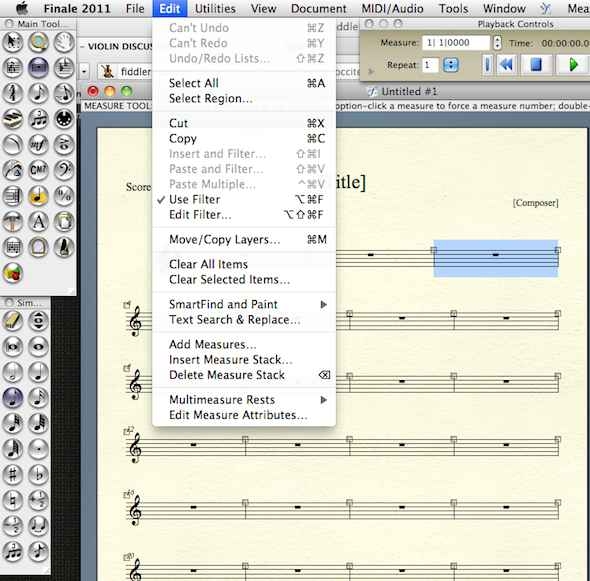Choose Delete Measure Stack
590x581 pixels.
[x=244, y=375]
